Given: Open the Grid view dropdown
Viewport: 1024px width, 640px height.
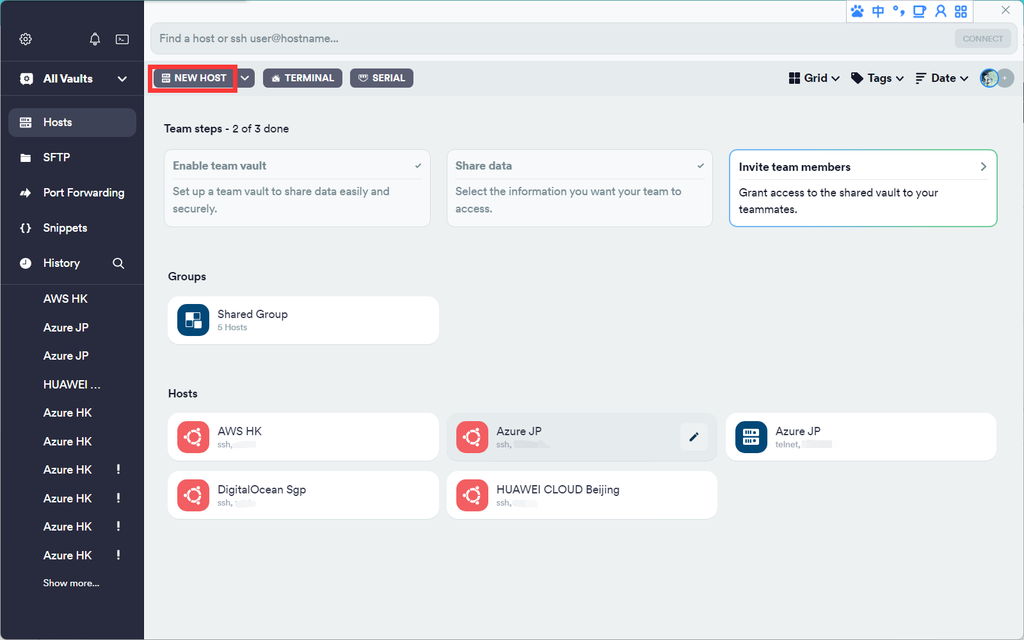Looking at the screenshot, I should coord(814,78).
